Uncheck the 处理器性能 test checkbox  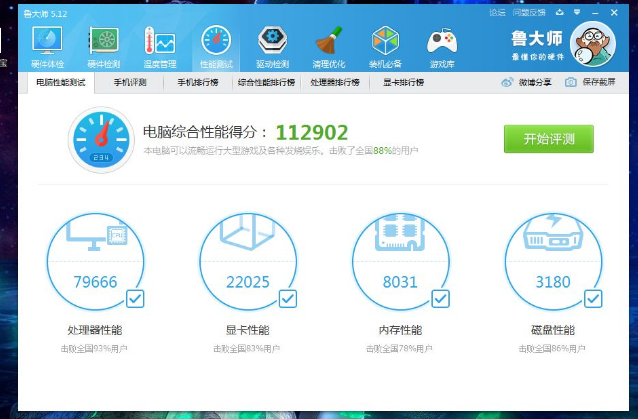[135, 299]
